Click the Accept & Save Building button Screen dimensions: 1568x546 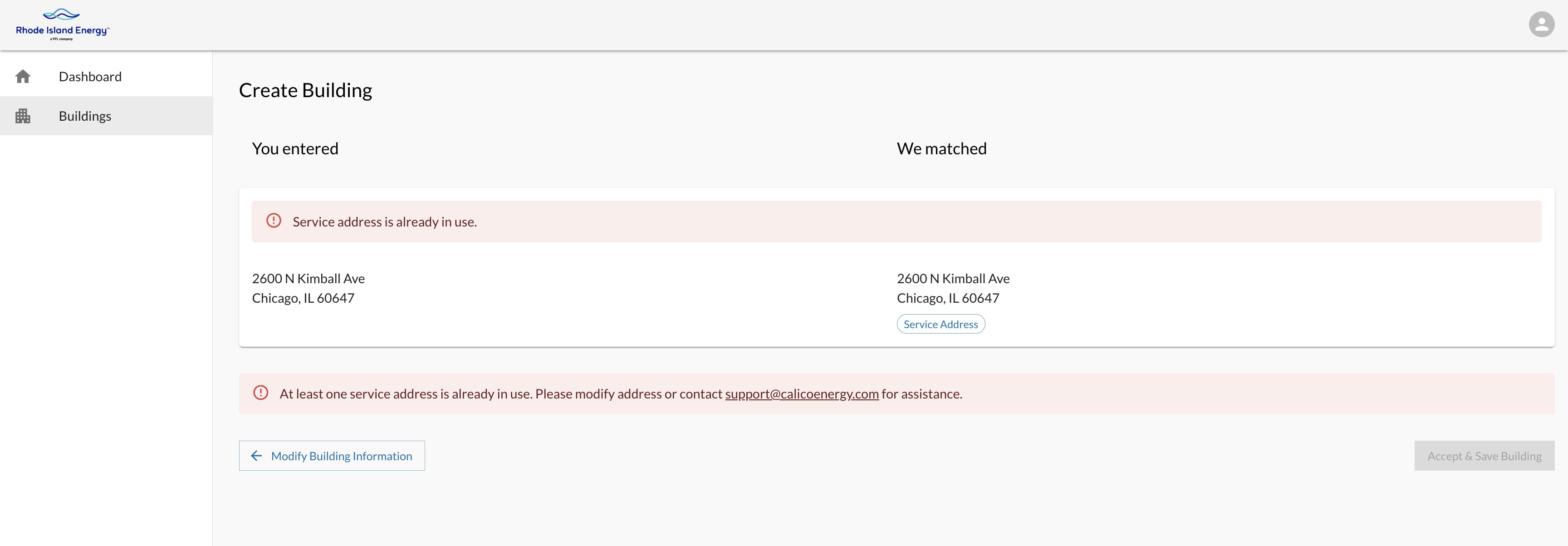pyautogui.click(x=1484, y=456)
